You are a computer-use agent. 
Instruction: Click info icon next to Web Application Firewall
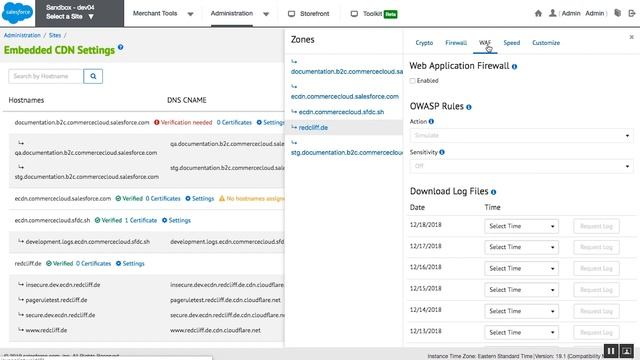coord(514,67)
